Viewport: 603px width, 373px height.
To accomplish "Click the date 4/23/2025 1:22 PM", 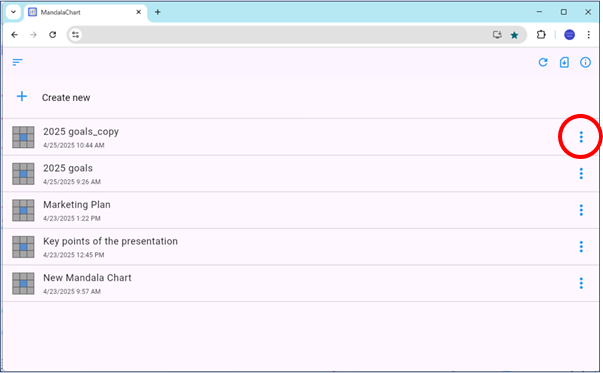I will (x=72, y=218).
